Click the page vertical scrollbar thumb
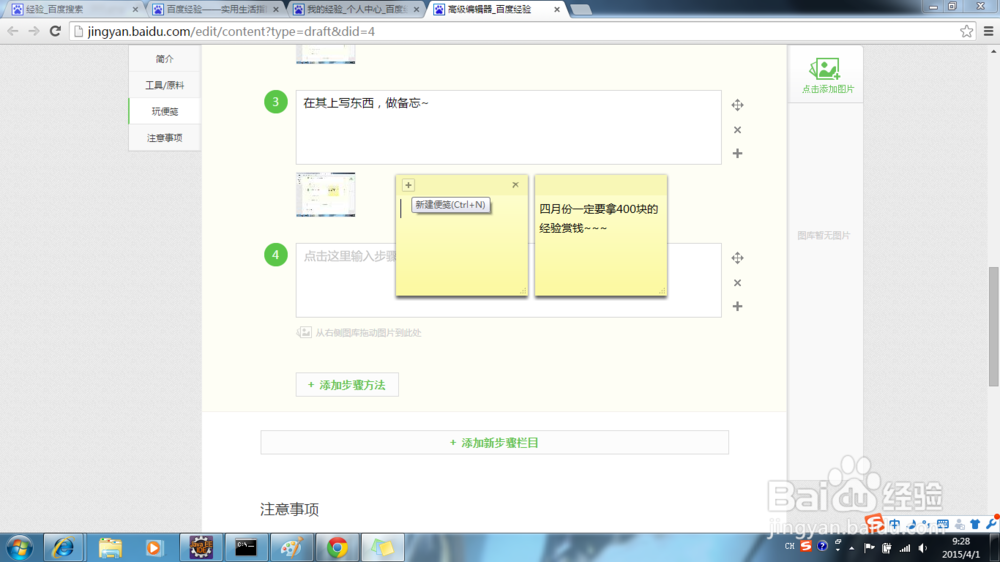Screen dimensions: 1000x562 [x=994, y=327]
